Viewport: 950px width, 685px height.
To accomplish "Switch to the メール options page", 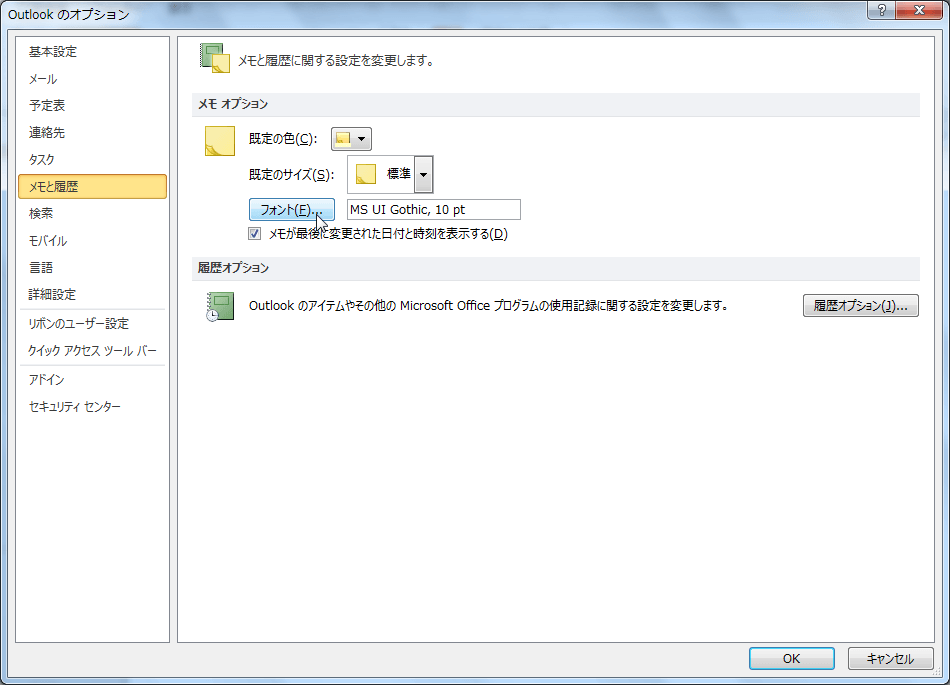I will pyautogui.click(x=43, y=79).
